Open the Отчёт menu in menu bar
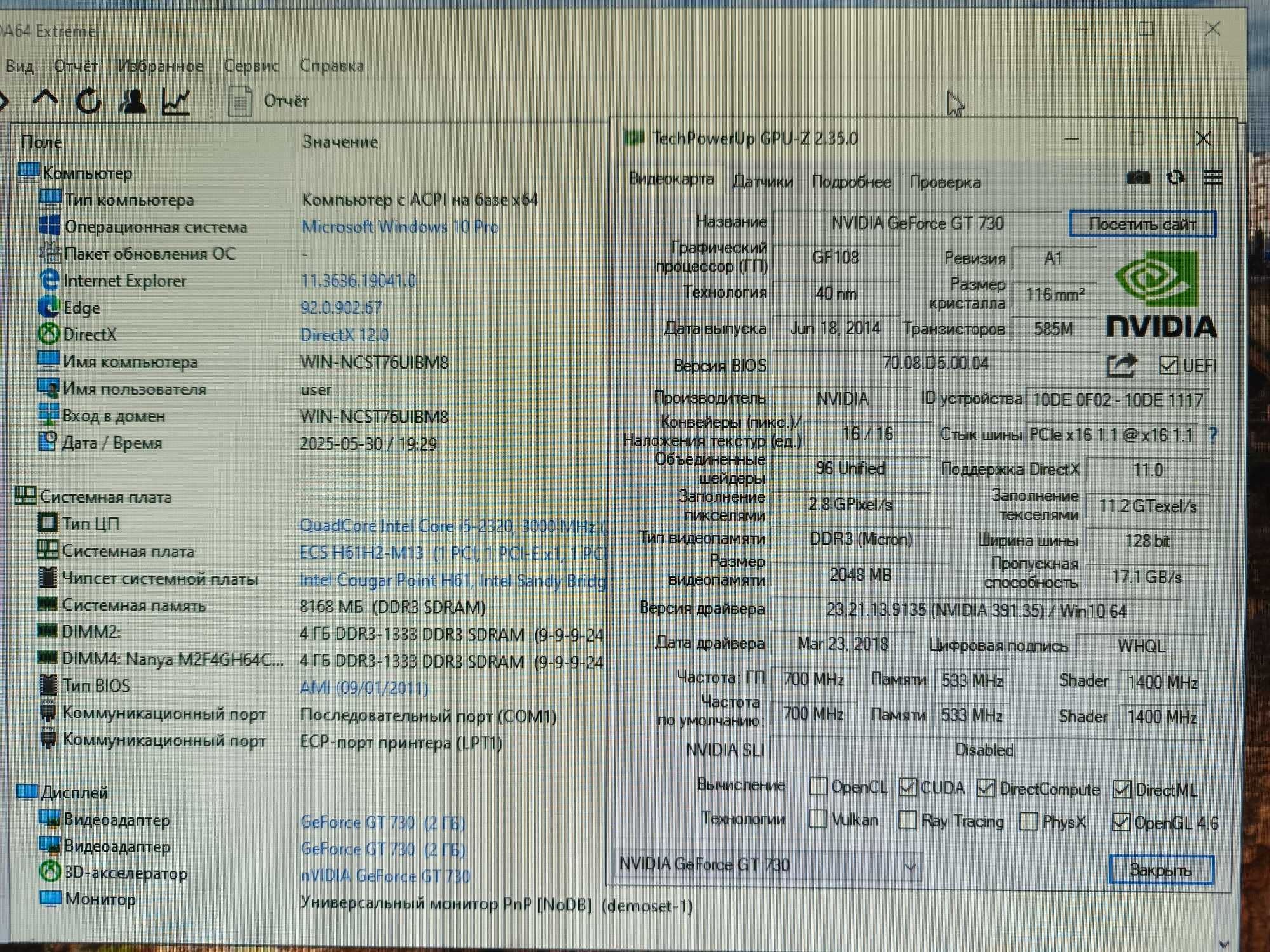 [76, 66]
